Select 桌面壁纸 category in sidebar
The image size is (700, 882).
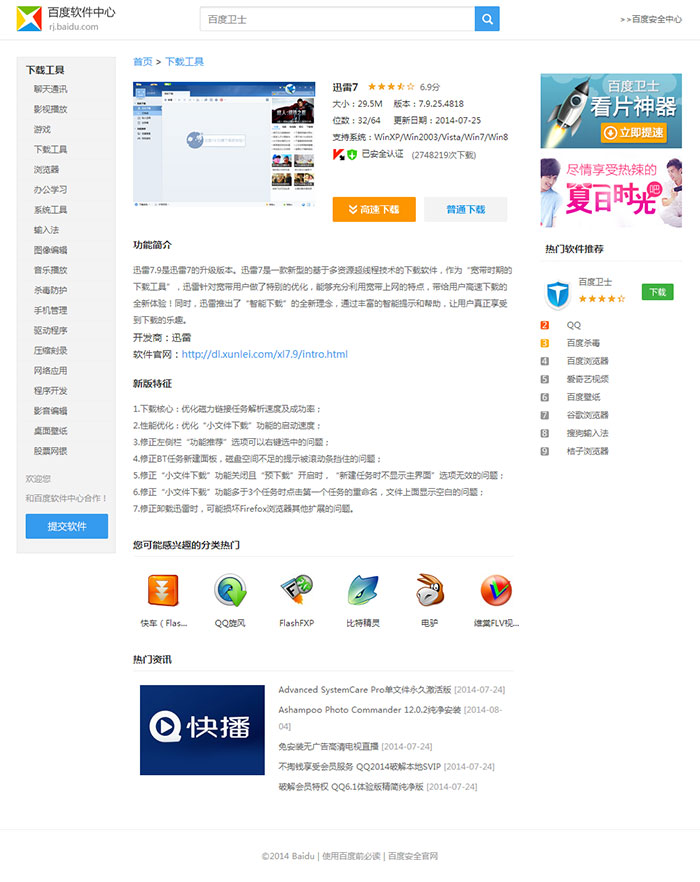coord(50,431)
